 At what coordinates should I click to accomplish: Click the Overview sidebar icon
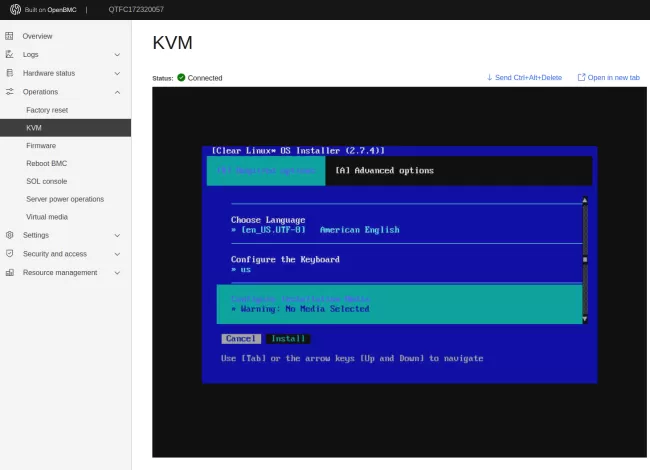10,36
